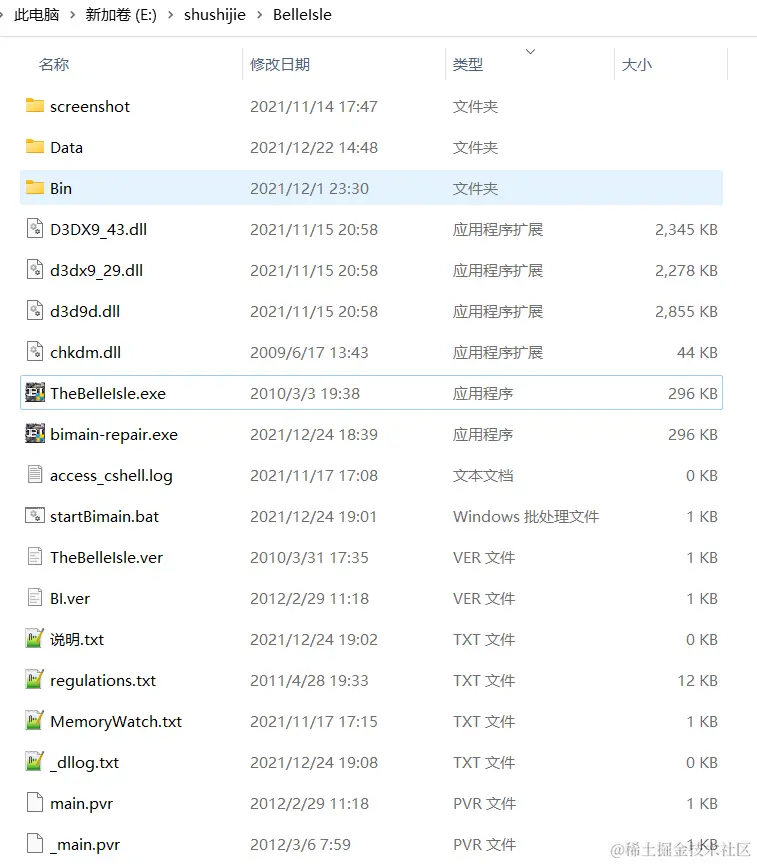Click the date 2012/3/6 7:59
The height and width of the screenshot is (864, 757).
click(x=300, y=845)
